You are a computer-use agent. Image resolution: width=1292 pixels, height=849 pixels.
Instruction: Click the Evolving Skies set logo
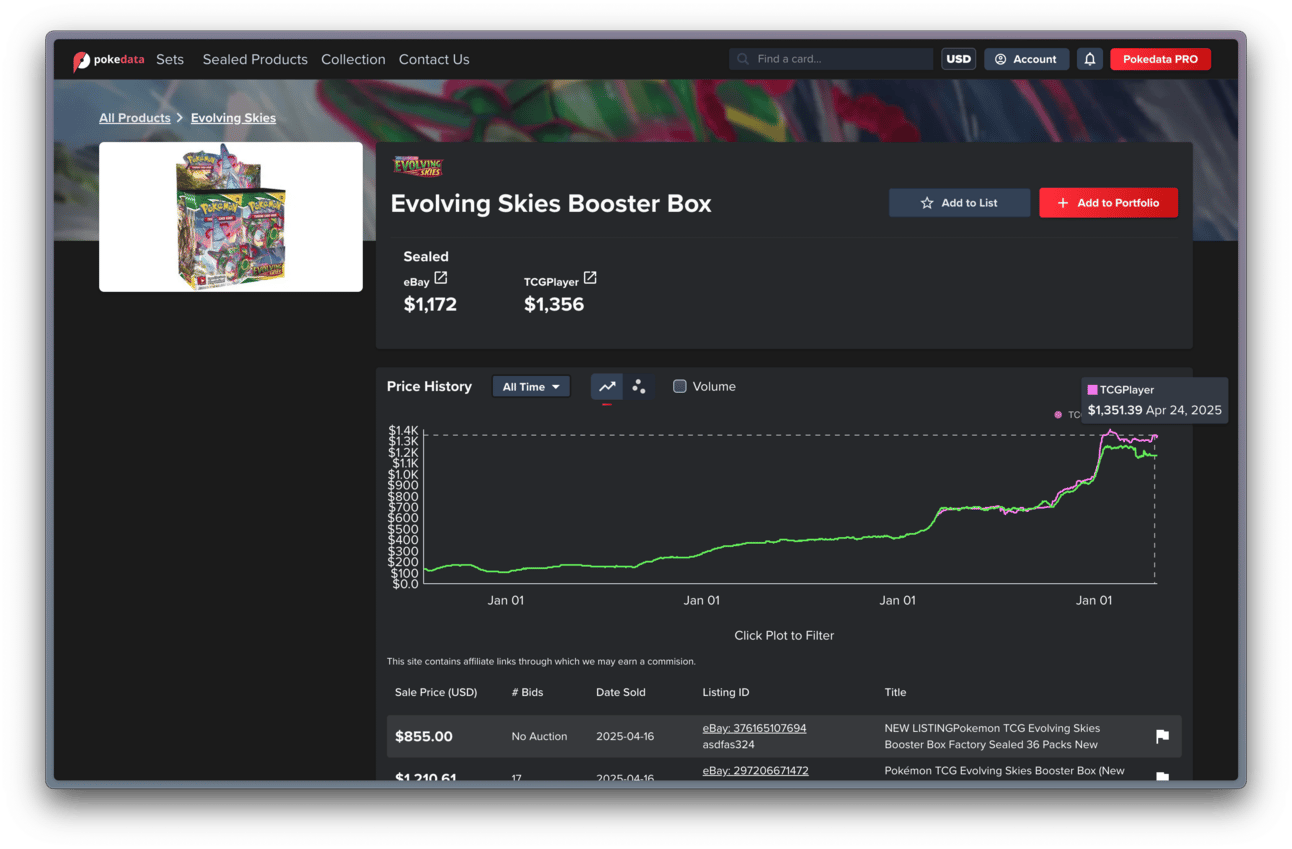(x=418, y=166)
